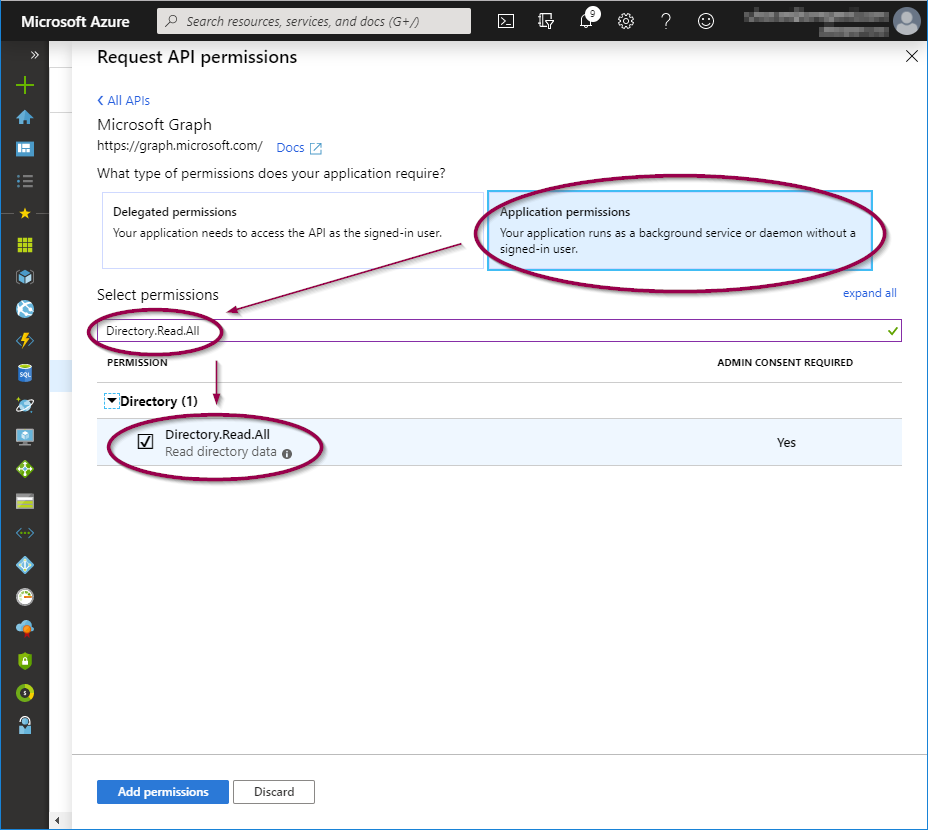
Task: Click the https://graph.microsoft.com/ URL text
Action: (180, 146)
